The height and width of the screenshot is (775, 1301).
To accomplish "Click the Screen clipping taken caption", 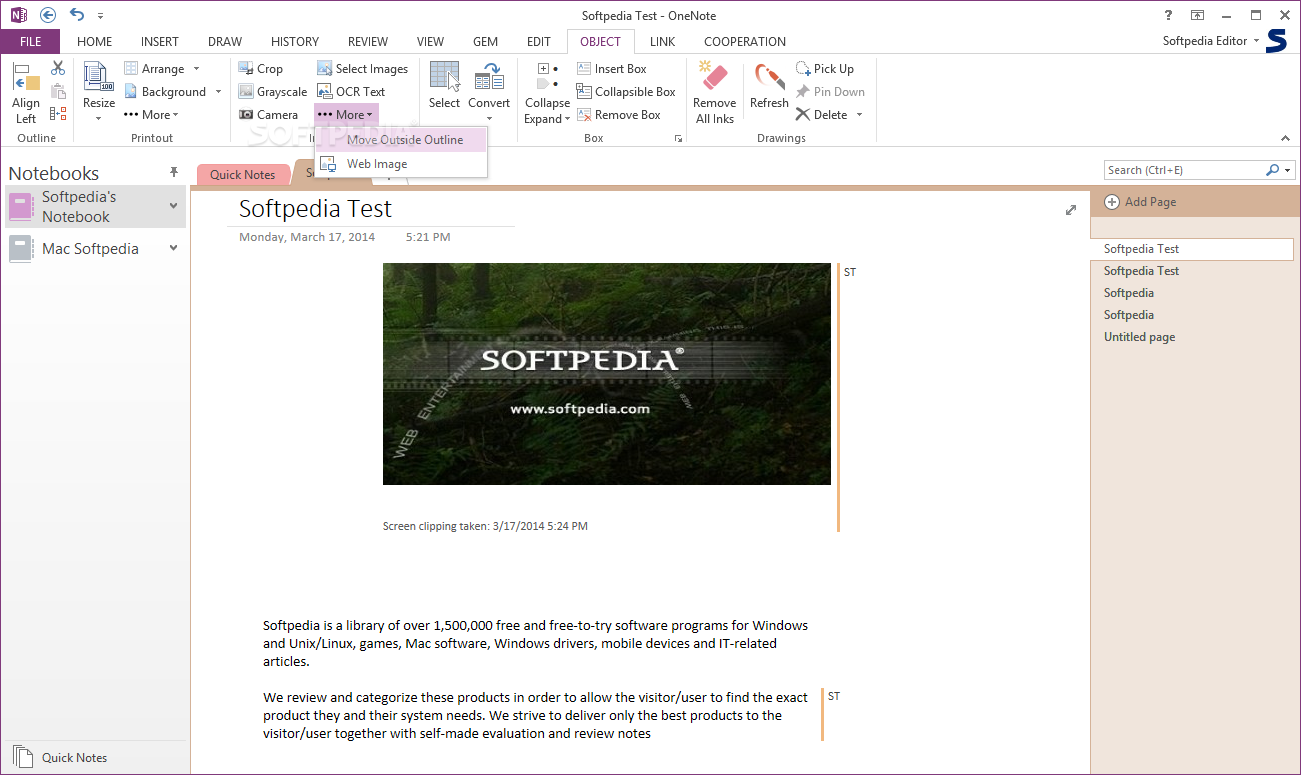I will click(485, 526).
